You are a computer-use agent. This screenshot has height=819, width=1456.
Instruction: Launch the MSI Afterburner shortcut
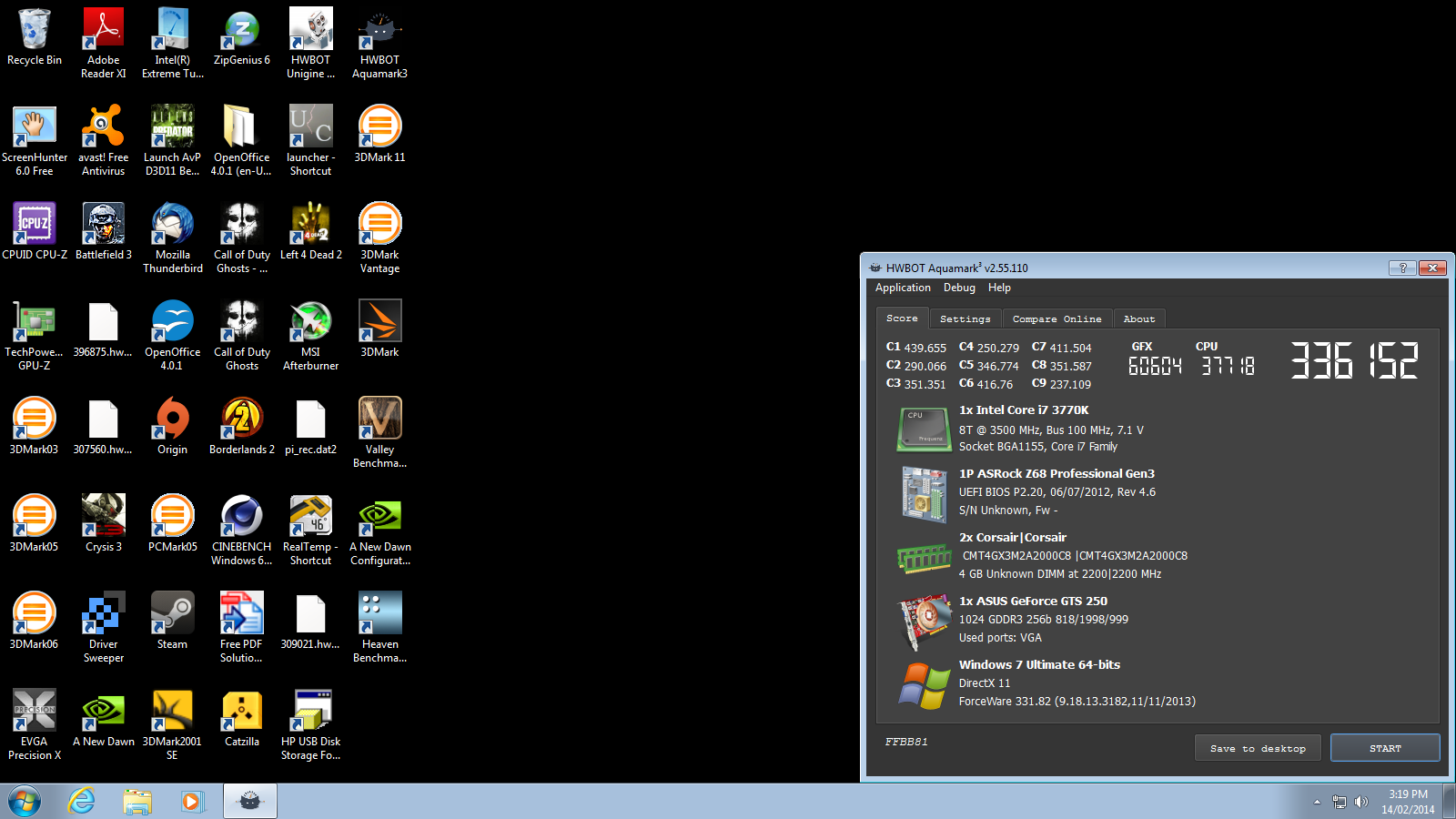tap(310, 336)
